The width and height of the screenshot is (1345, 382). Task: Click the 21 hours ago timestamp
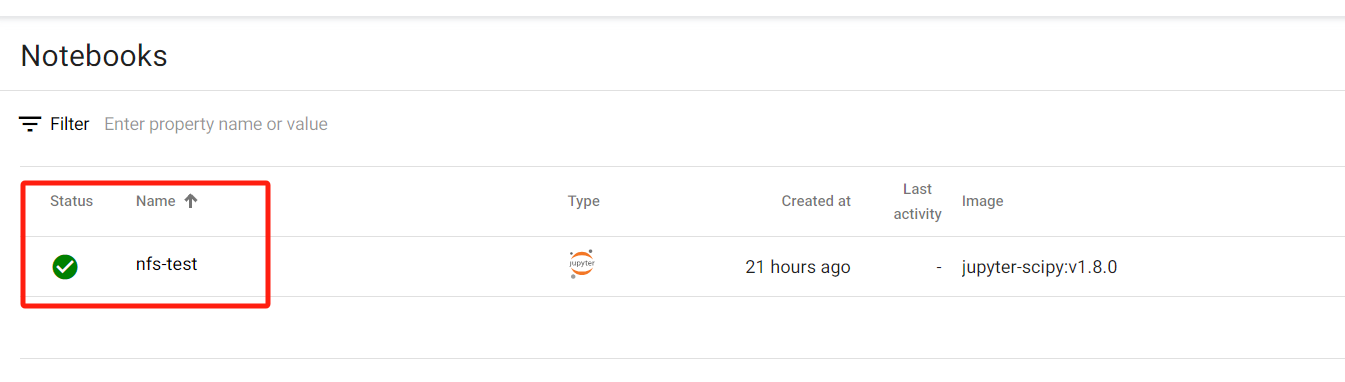[x=798, y=267]
